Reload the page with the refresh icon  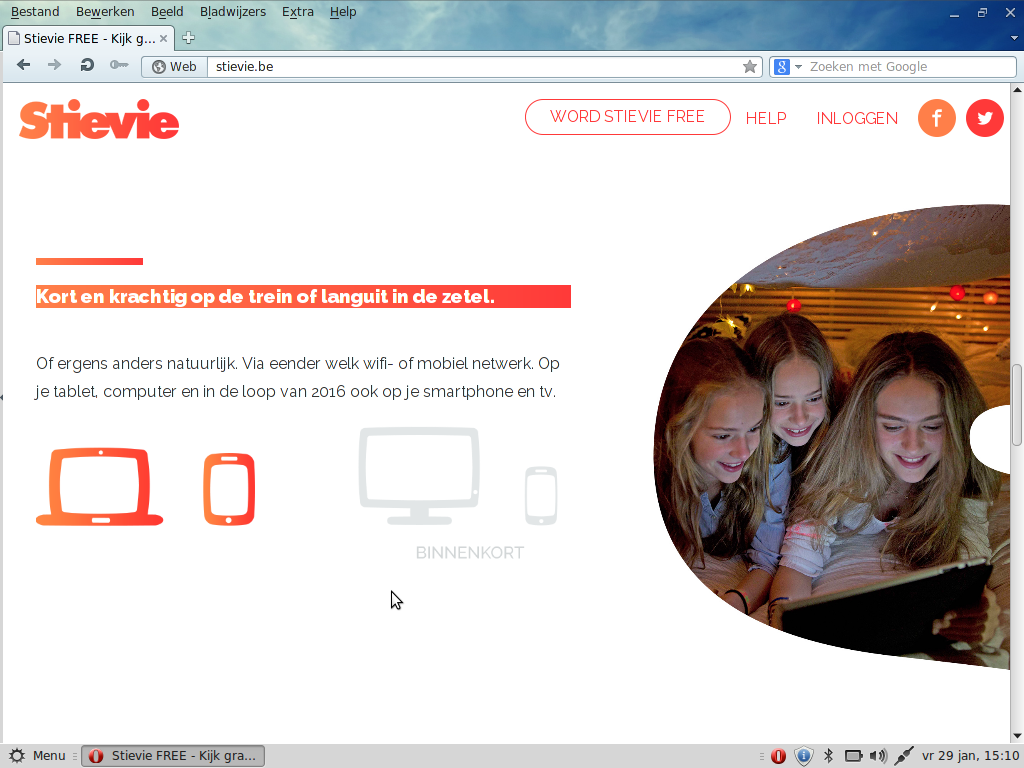87,66
